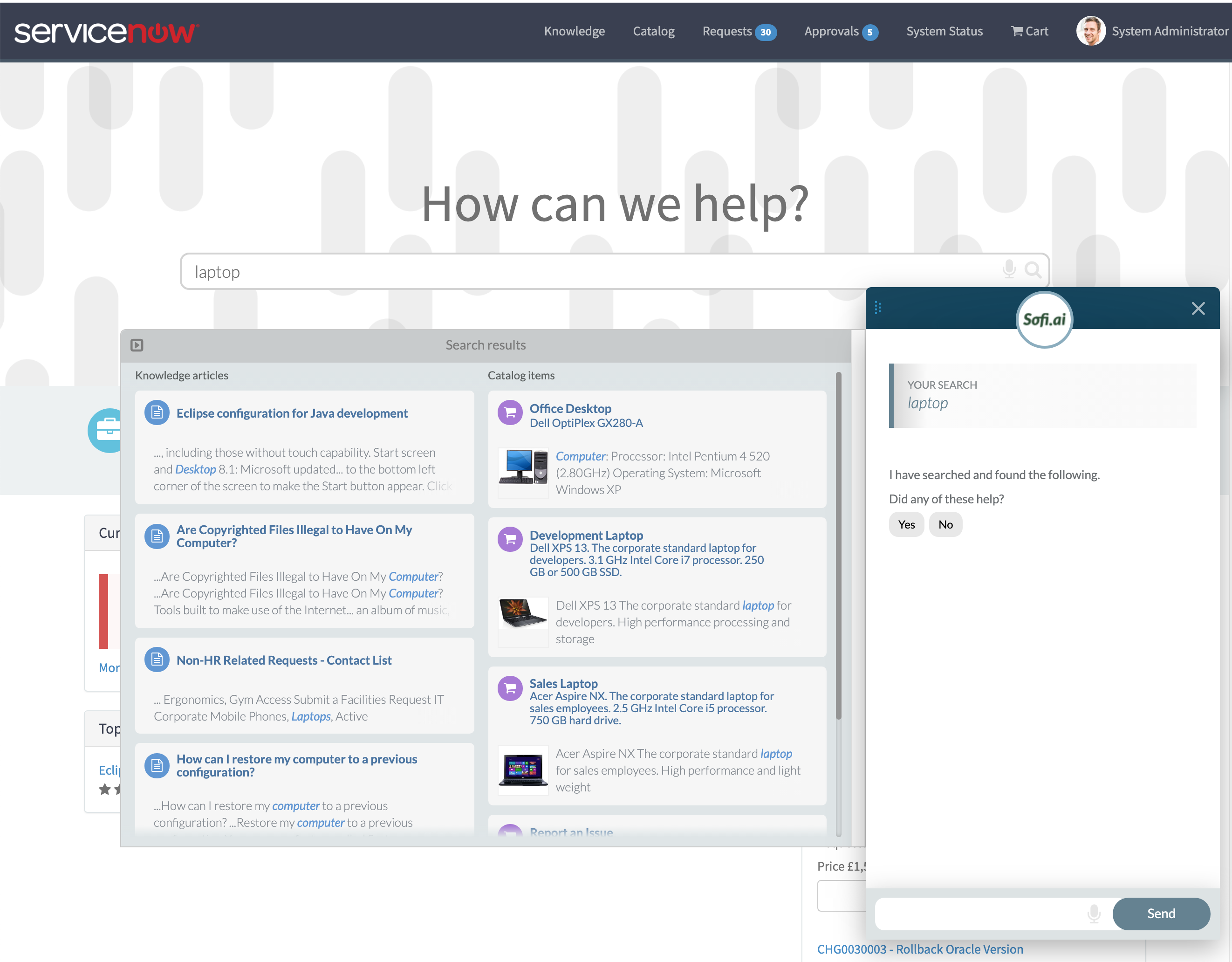Send the chat message
This screenshot has width=1232, height=962.
[x=1160, y=914]
